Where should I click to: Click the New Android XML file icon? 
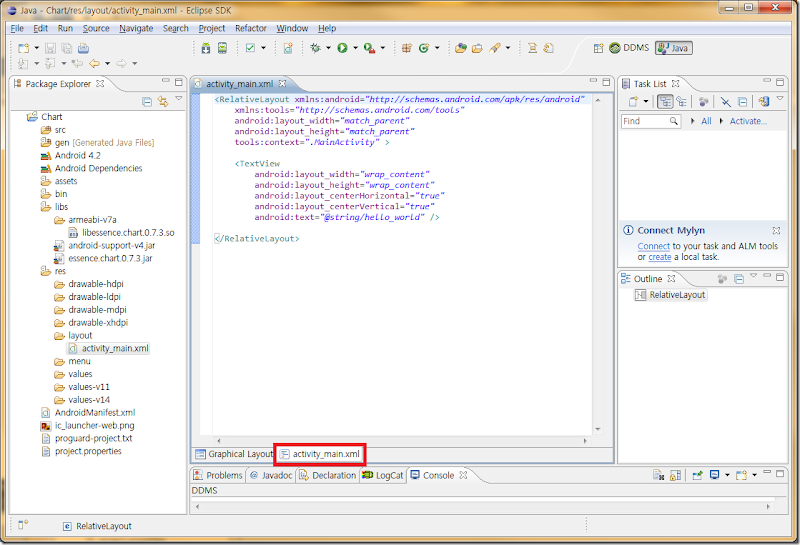coord(288,48)
